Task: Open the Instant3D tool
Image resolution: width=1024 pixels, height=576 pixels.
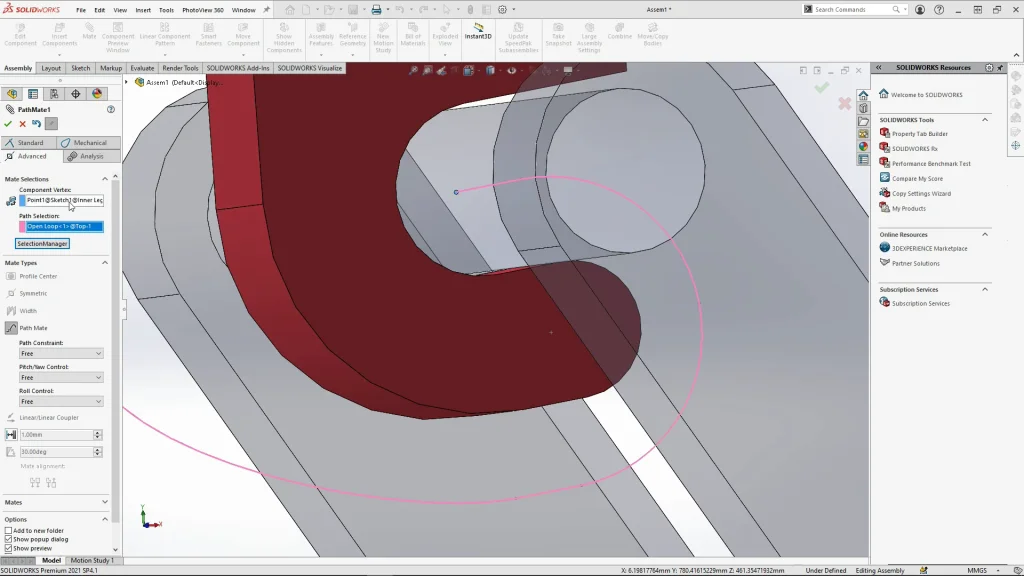Action: (x=478, y=31)
